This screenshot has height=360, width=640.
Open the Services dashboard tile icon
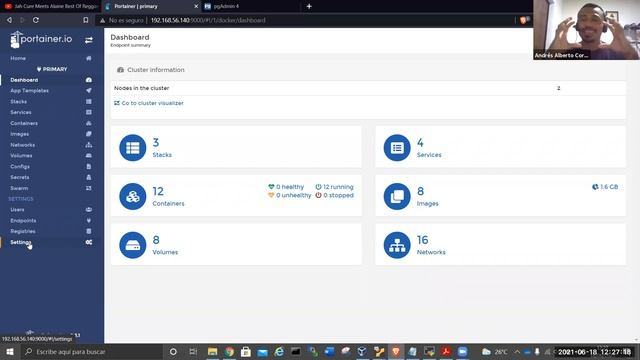click(x=397, y=148)
